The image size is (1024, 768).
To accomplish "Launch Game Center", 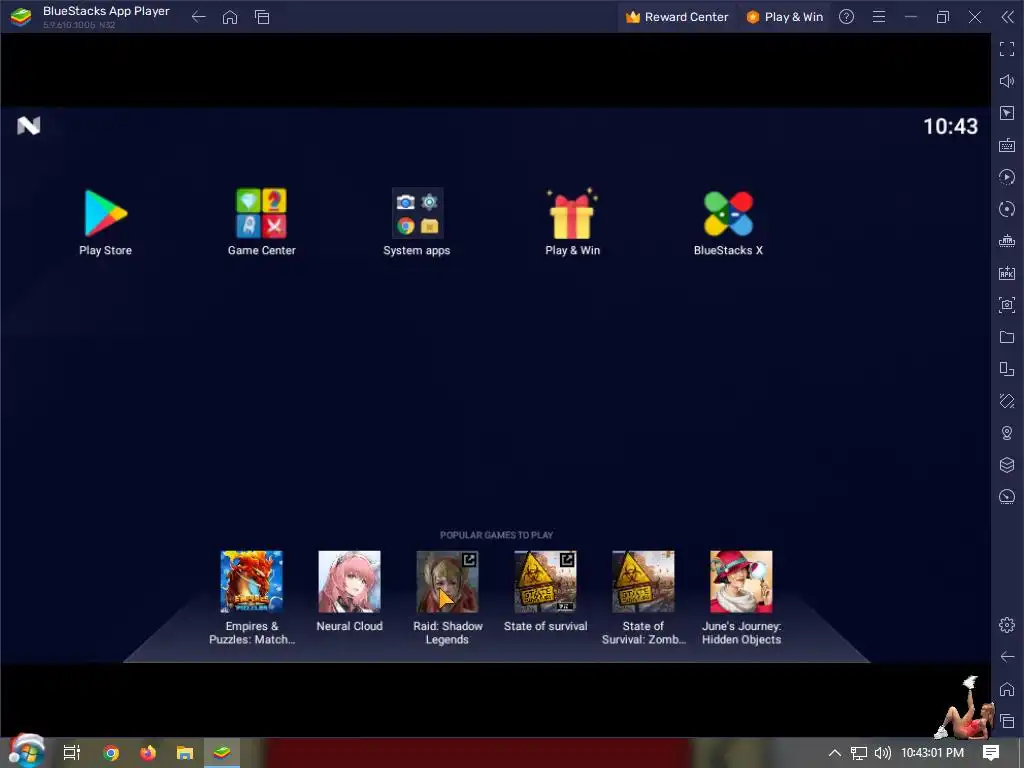I will coord(261,213).
